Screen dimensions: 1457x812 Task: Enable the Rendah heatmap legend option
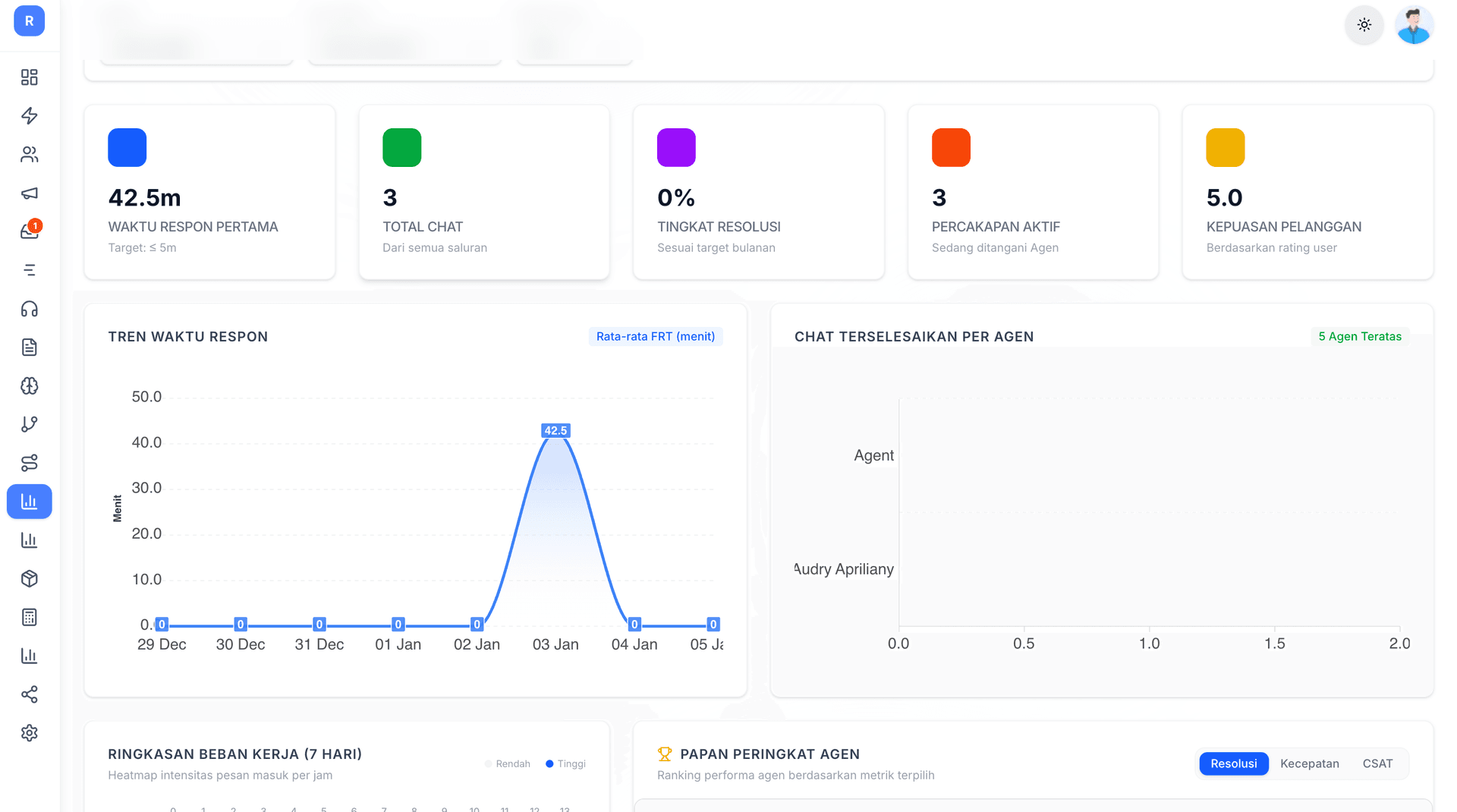pos(507,763)
